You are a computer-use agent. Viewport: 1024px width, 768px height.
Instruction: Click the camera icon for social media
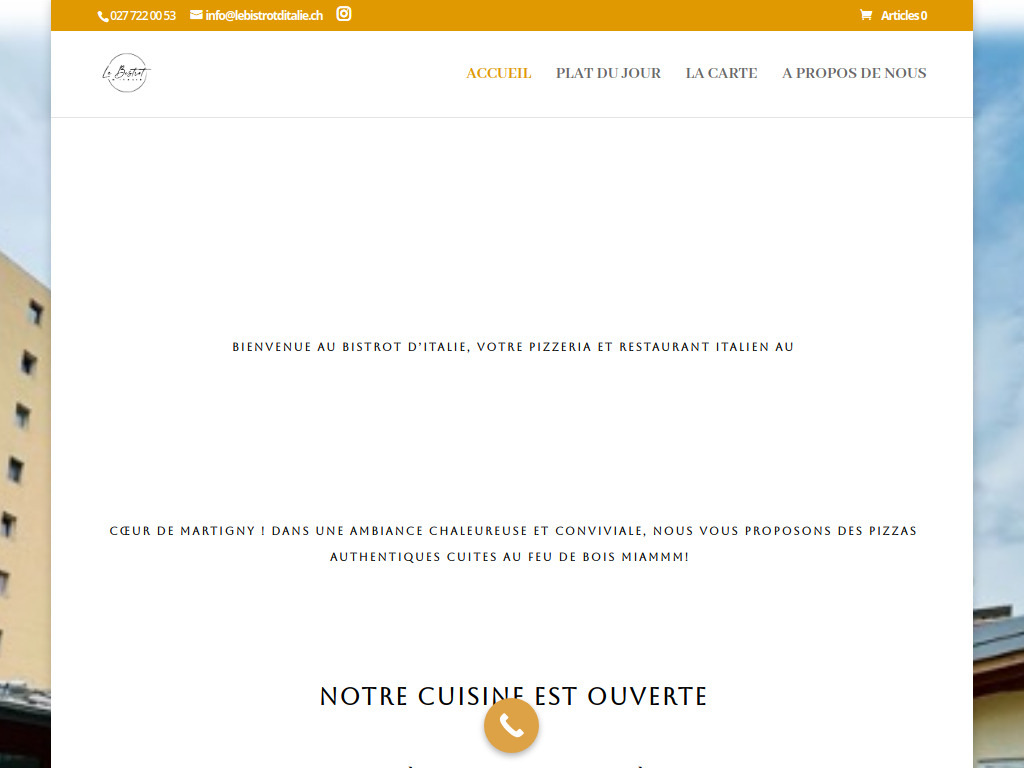[343, 15]
